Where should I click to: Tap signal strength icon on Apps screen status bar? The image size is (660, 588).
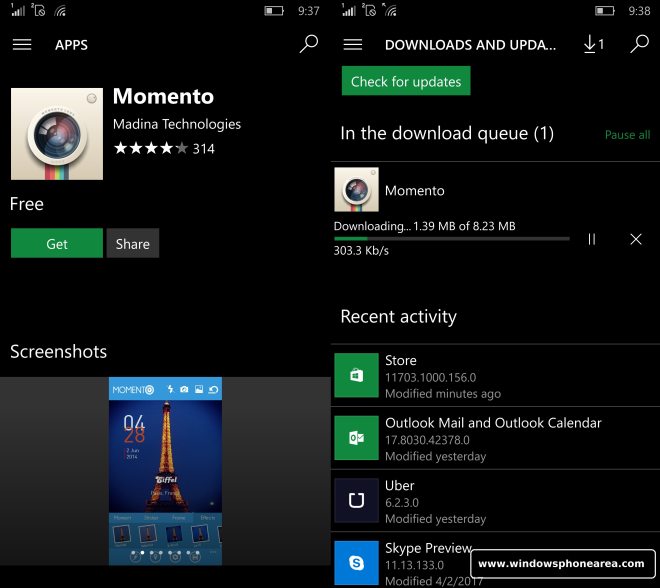pos(18,10)
